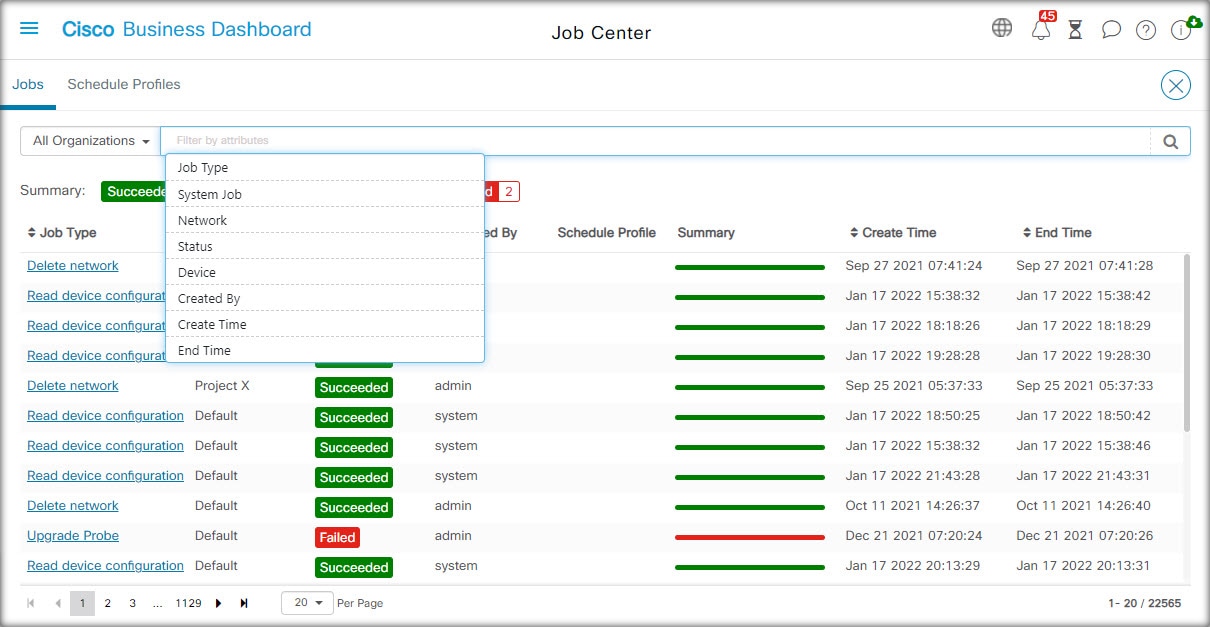Viewport: 1210px width, 627px height.
Task: Open the All Organizations dropdown
Action: (x=91, y=141)
